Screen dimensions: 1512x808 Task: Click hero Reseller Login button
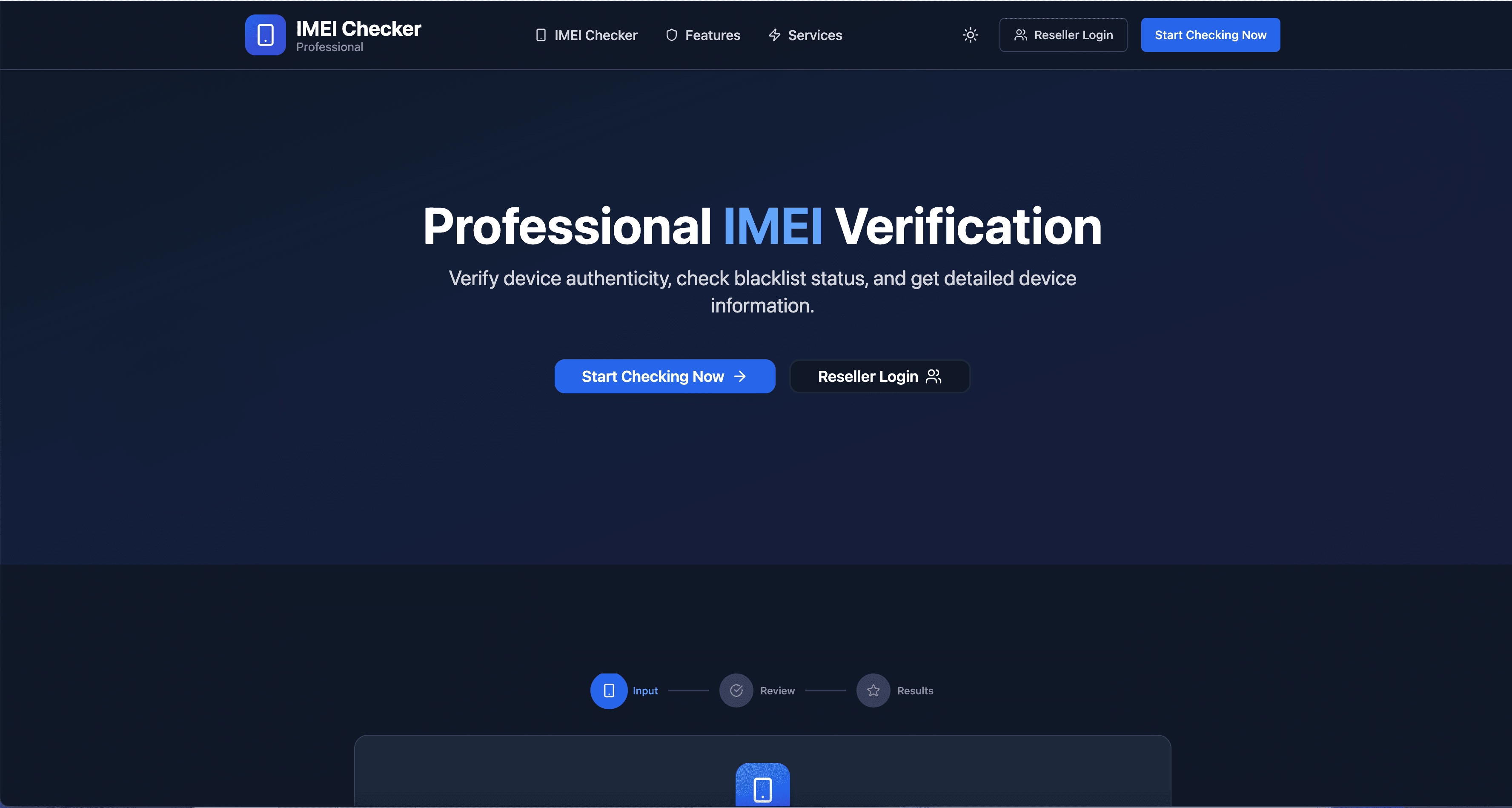click(x=879, y=376)
